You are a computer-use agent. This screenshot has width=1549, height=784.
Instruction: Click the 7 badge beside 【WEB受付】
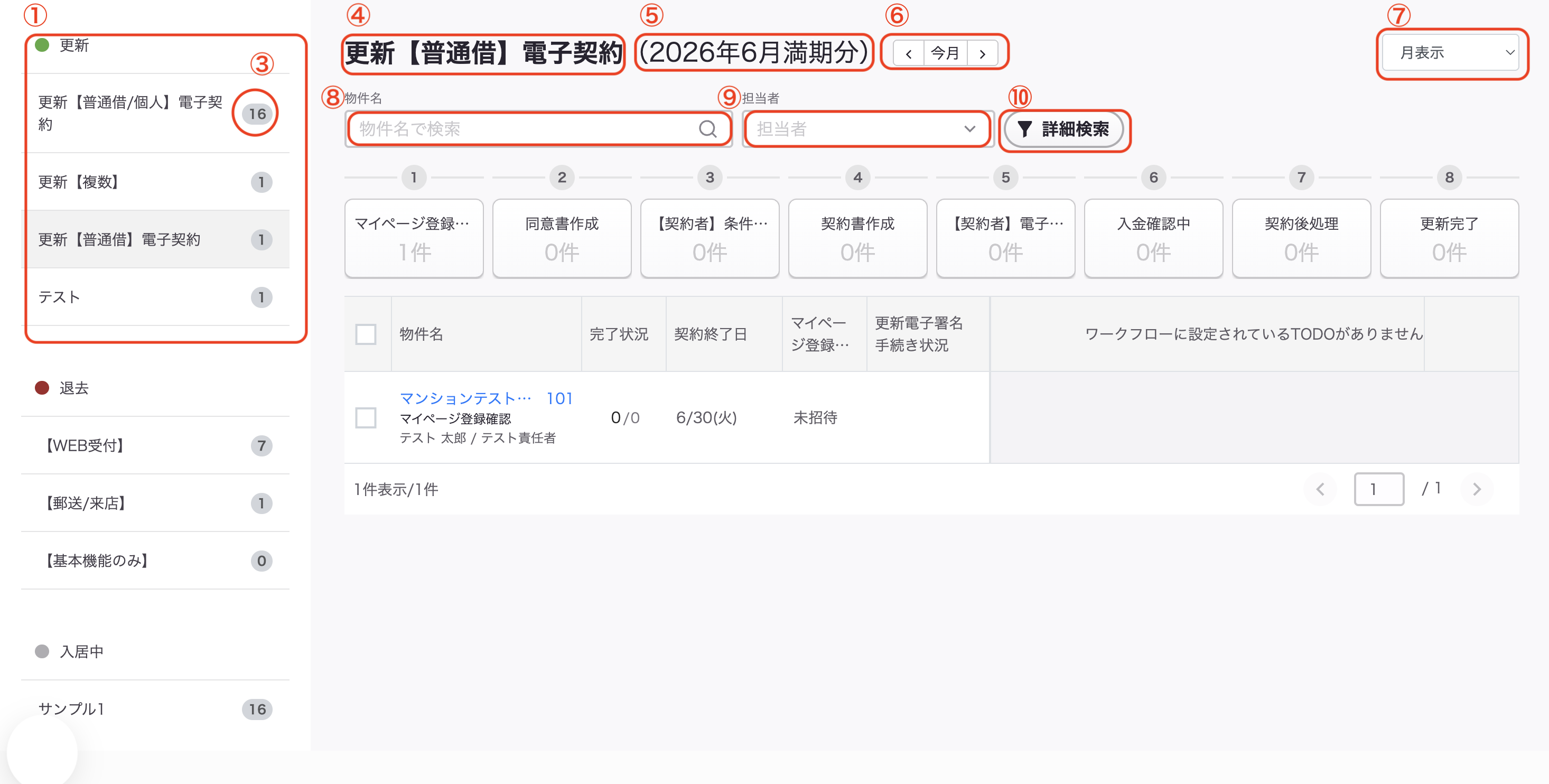(262, 445)
